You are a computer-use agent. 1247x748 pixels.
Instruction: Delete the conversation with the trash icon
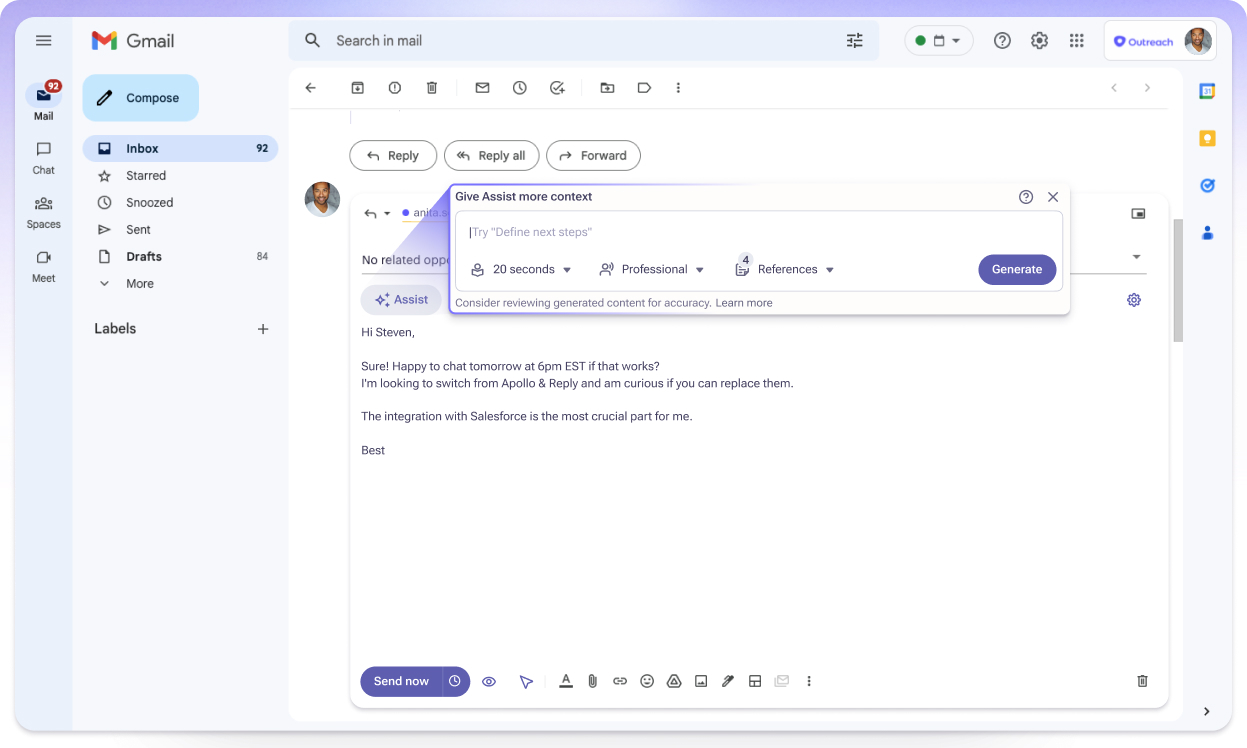point(432,88)
